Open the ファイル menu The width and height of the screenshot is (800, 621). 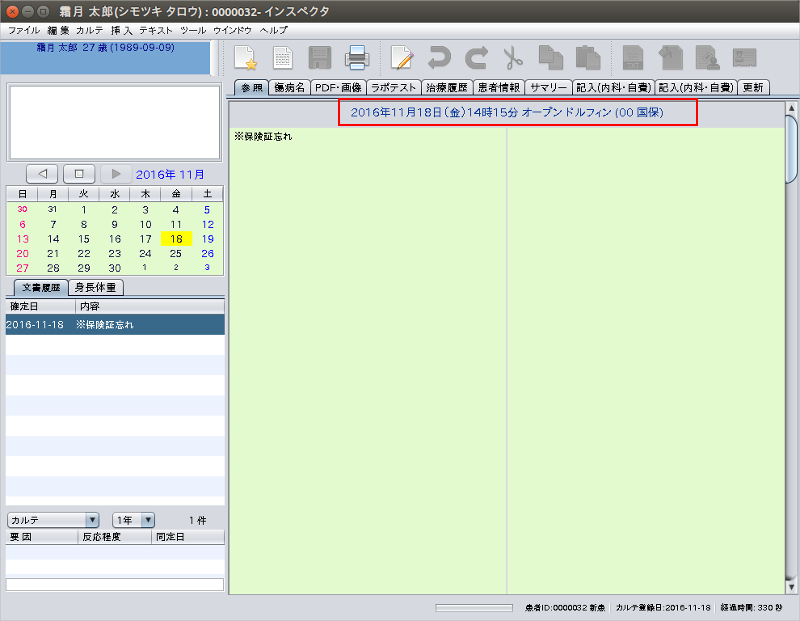click(x=24, y=31)
